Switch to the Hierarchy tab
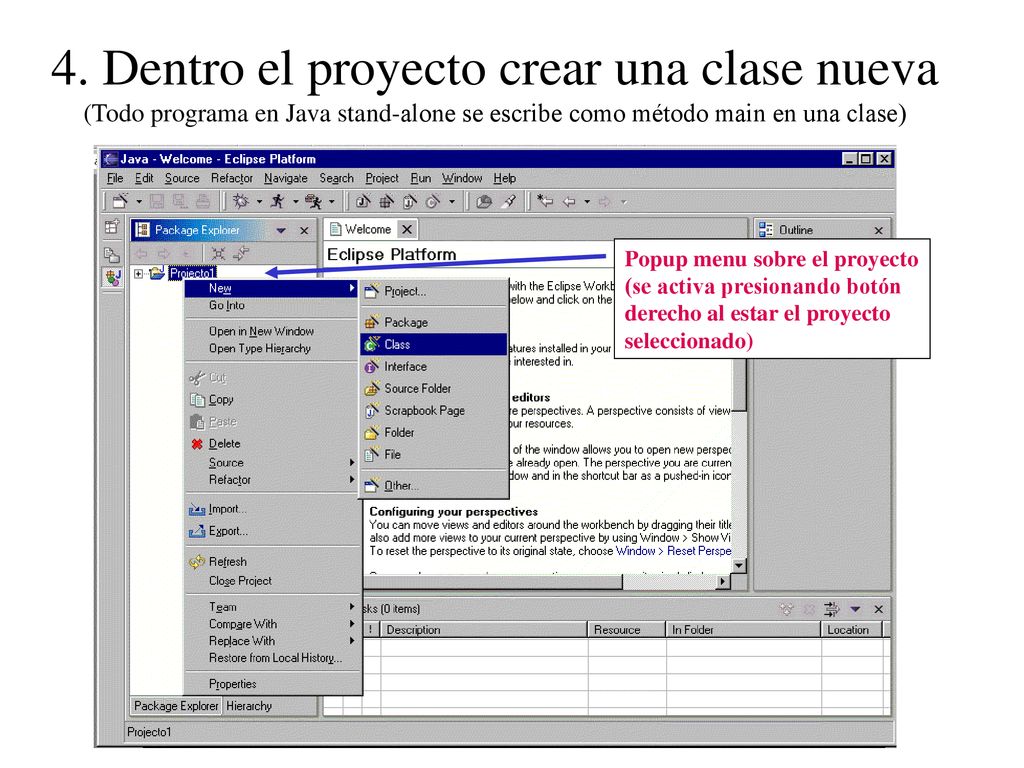Viewport: 1024px width, 768px height. point(249,706)
